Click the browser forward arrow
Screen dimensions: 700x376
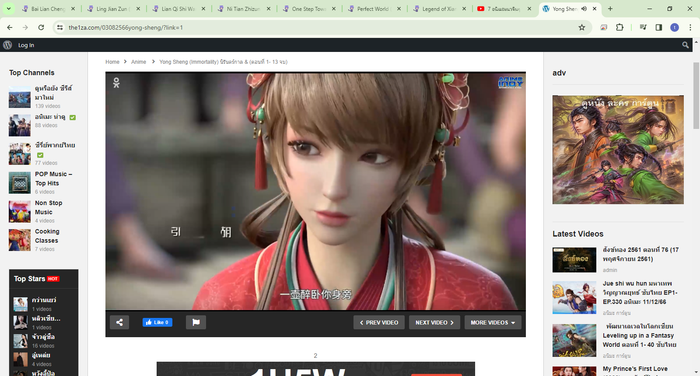(25, 27)
